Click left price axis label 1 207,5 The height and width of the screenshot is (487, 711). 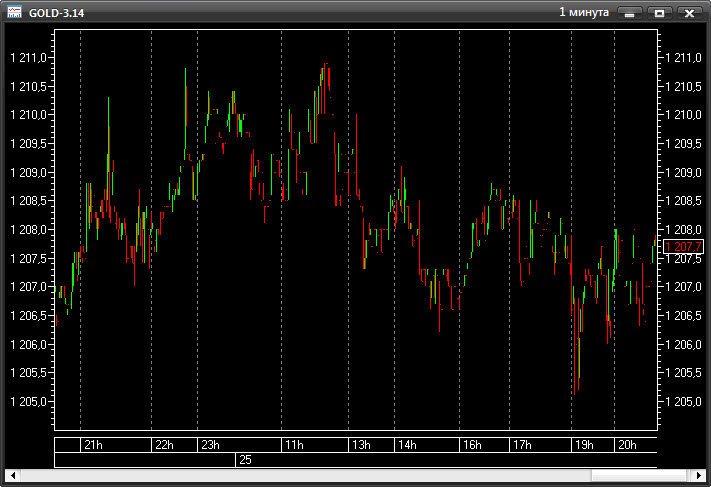tap(29, 258)
